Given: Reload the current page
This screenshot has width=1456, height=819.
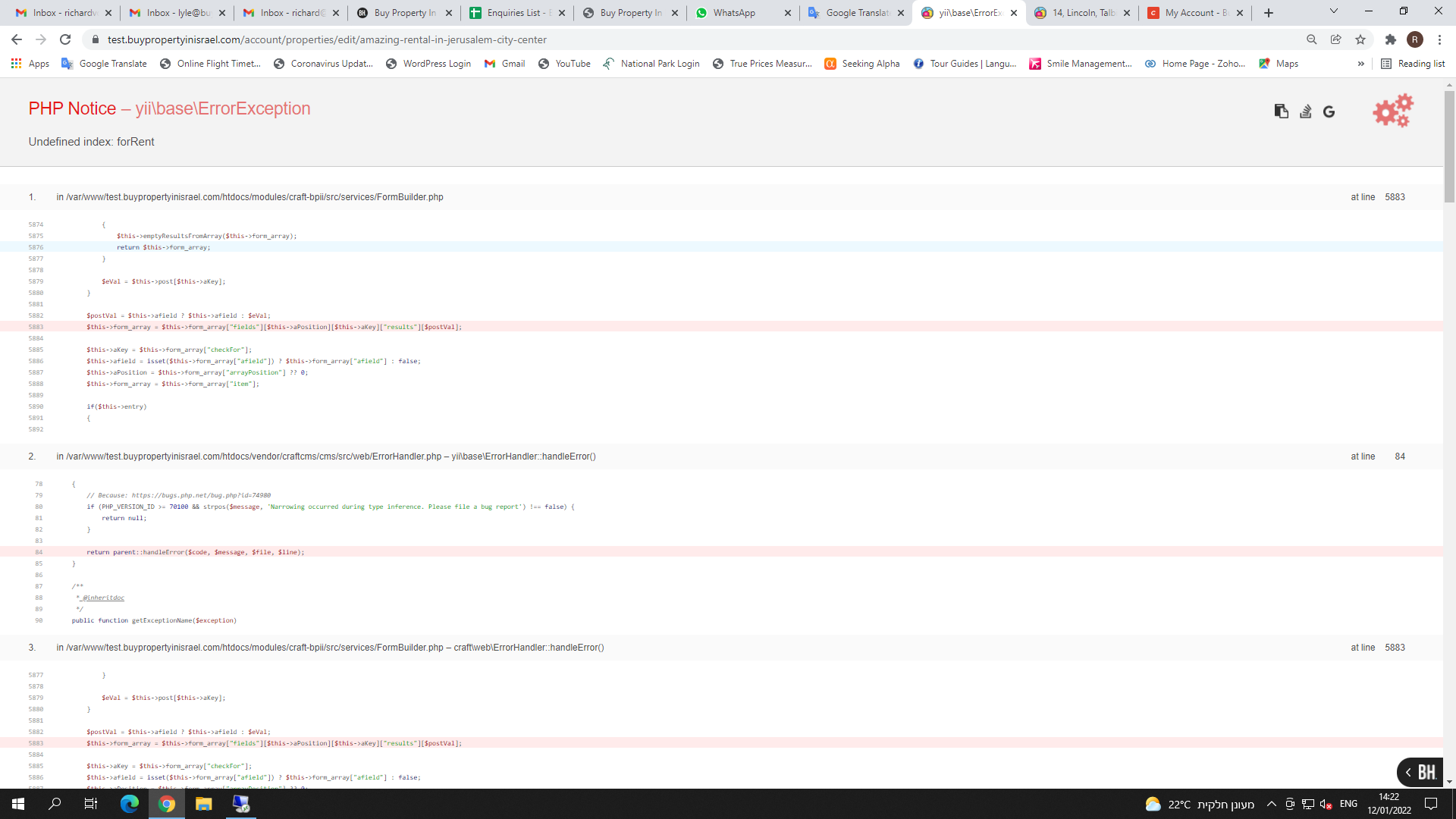Looking at the screenshot, I should point(65,39).
